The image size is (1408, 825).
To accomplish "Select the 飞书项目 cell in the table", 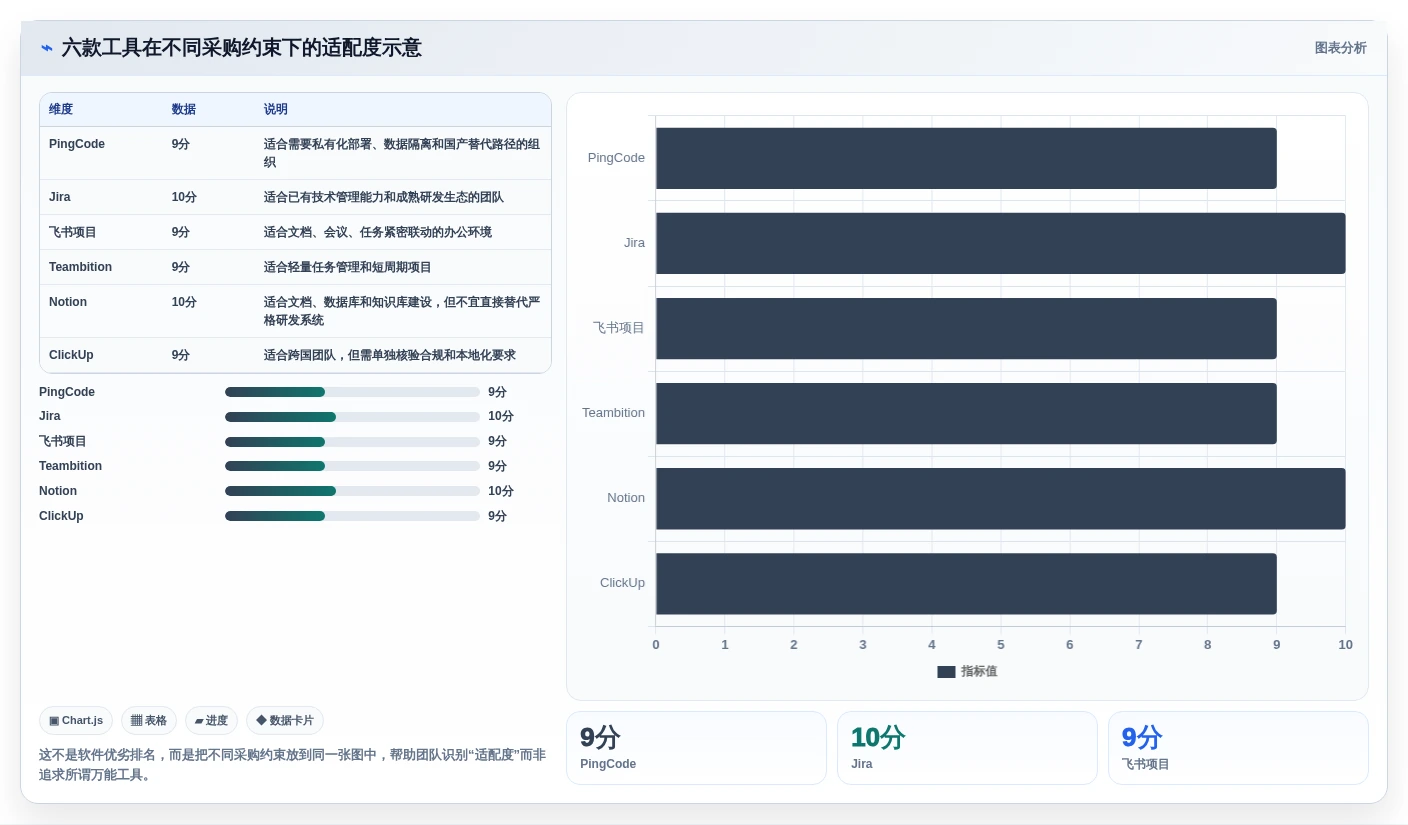I will (x=73, y=232).
